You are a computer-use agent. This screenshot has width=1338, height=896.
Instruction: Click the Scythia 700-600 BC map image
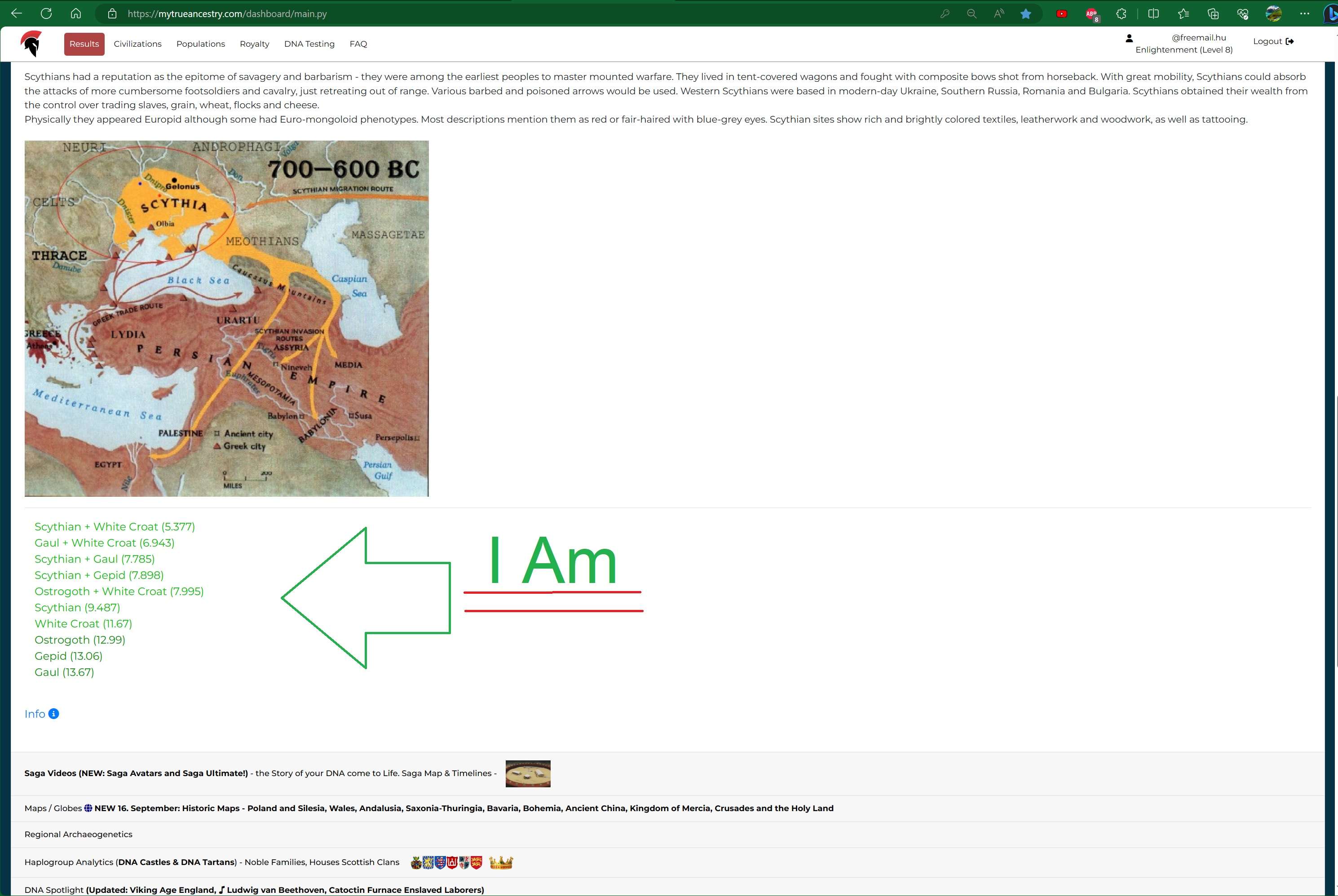226,318
